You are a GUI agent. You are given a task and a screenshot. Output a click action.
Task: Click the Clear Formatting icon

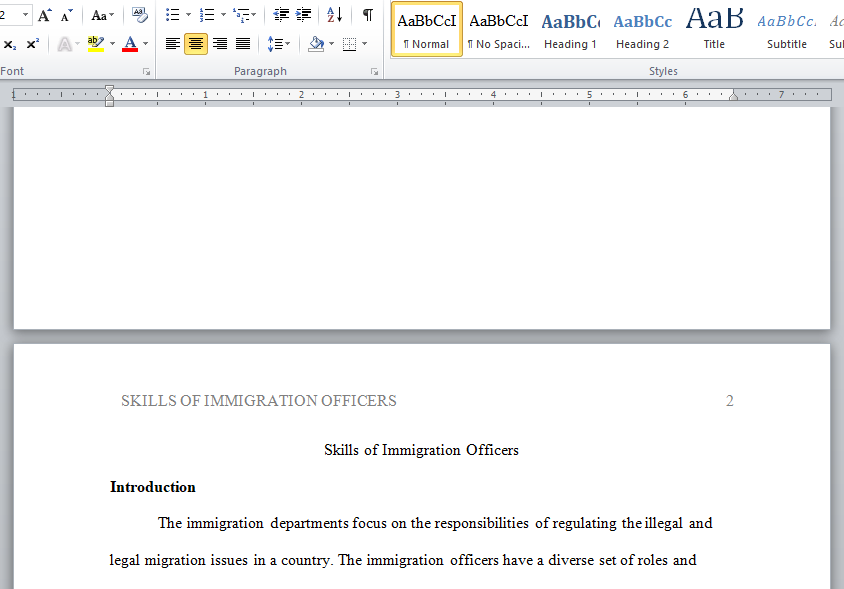[139, 15]
